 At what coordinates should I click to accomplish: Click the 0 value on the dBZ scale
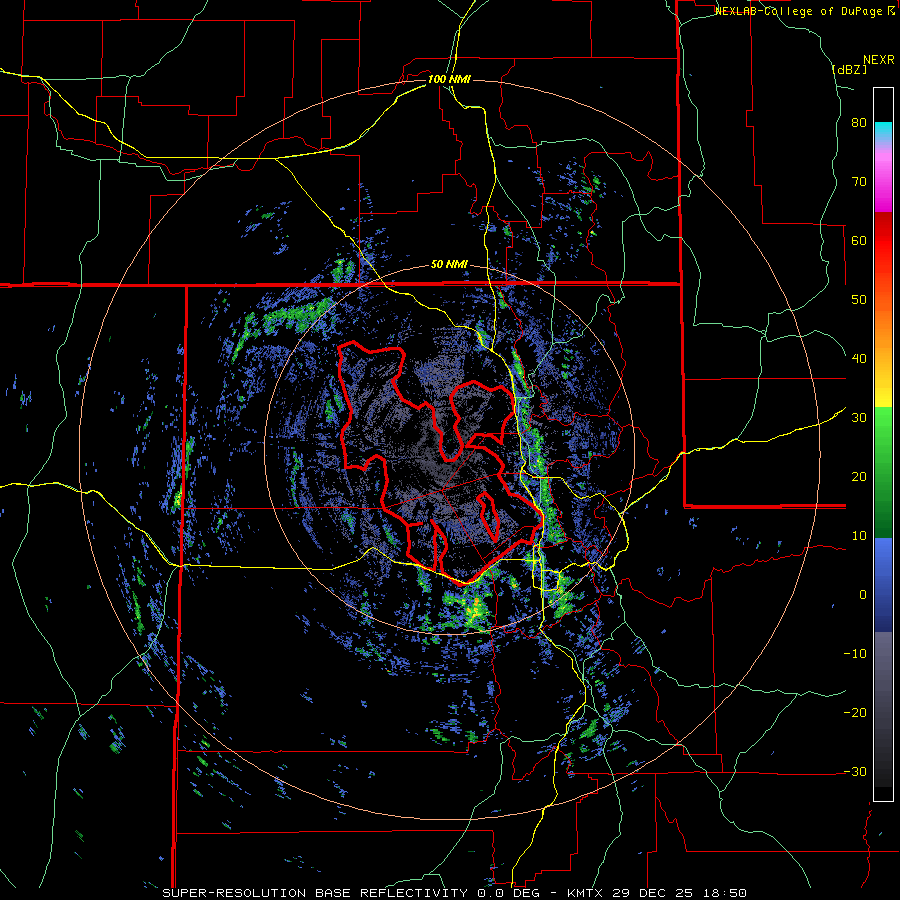[863, 595]
